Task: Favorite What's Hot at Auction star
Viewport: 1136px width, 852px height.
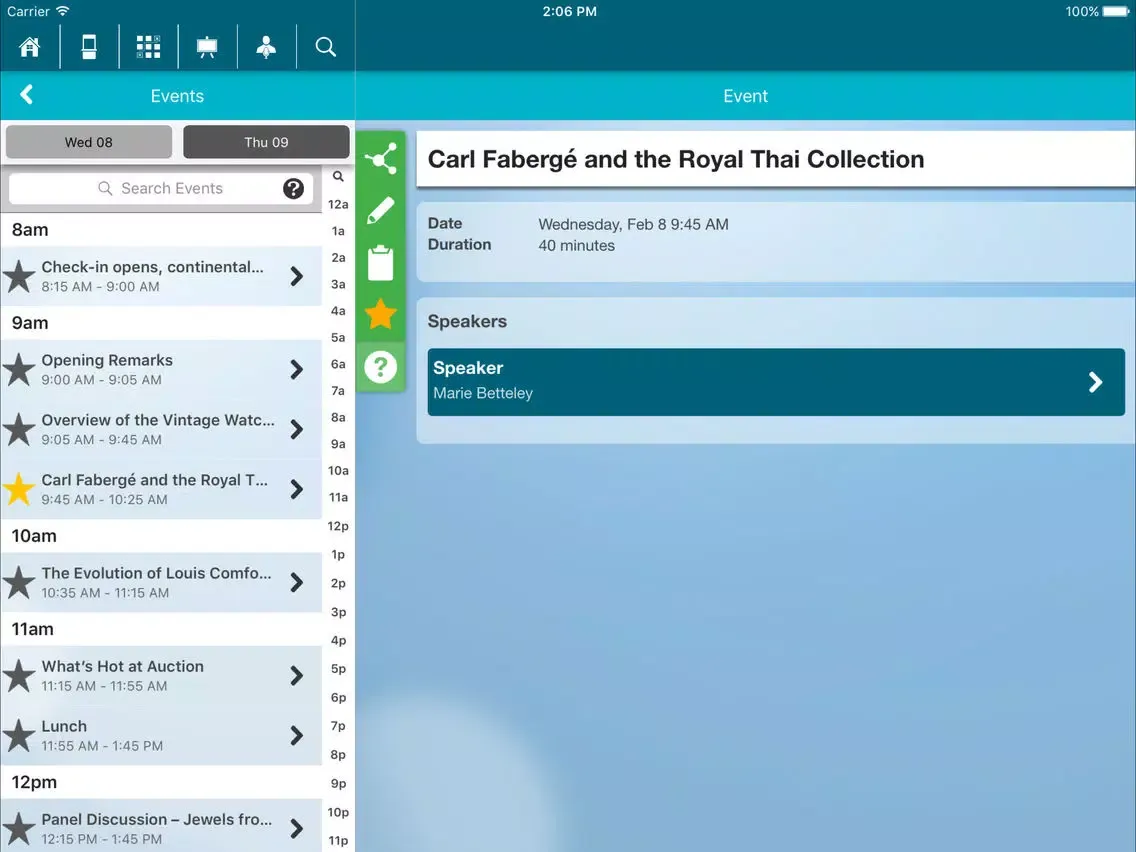Action: pos(19,676)
